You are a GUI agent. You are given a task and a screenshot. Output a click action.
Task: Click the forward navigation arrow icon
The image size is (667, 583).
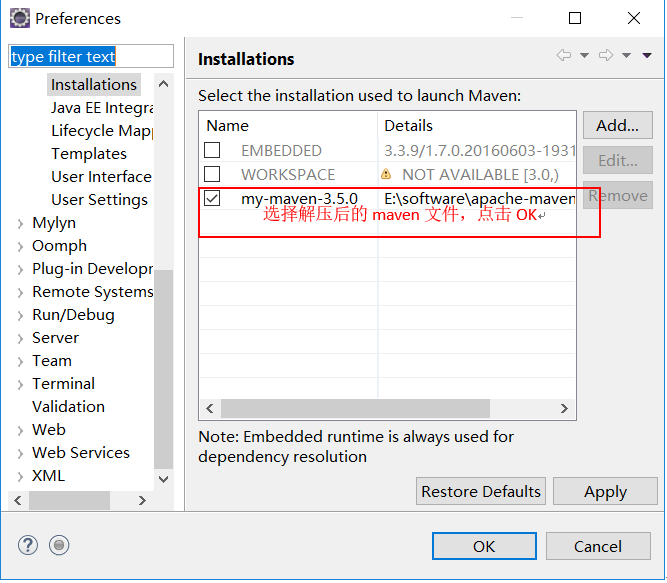[606, 55]
